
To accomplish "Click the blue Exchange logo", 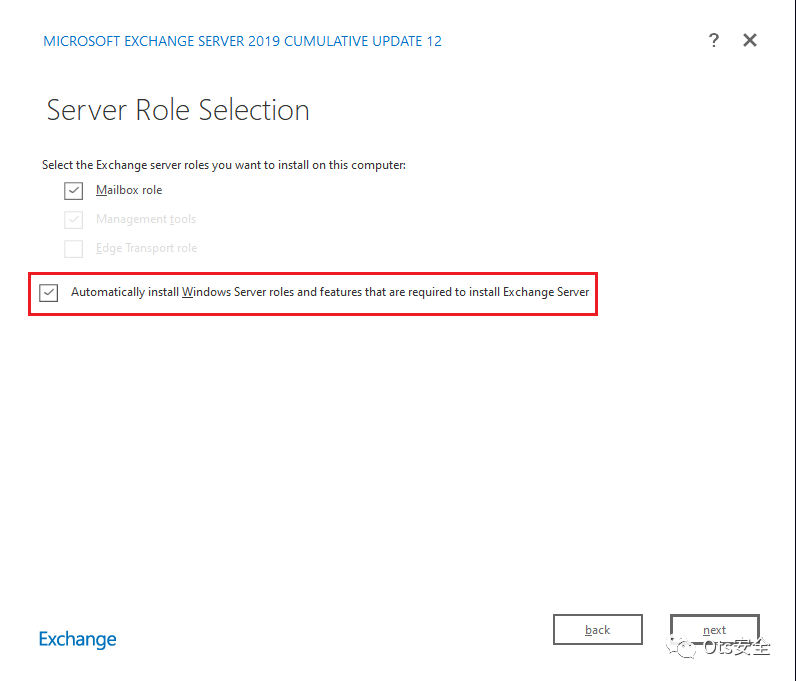I will click(78, 639).
